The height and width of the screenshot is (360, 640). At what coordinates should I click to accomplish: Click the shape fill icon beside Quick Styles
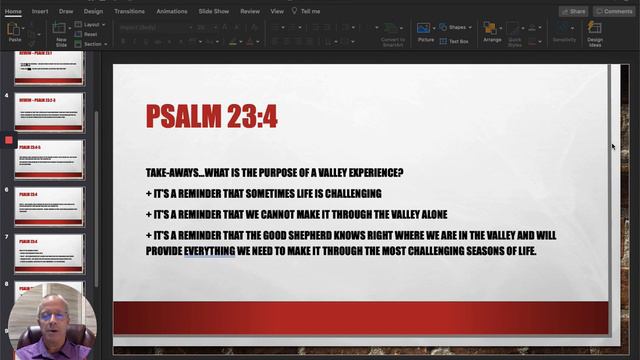click(x=532, y=28)
